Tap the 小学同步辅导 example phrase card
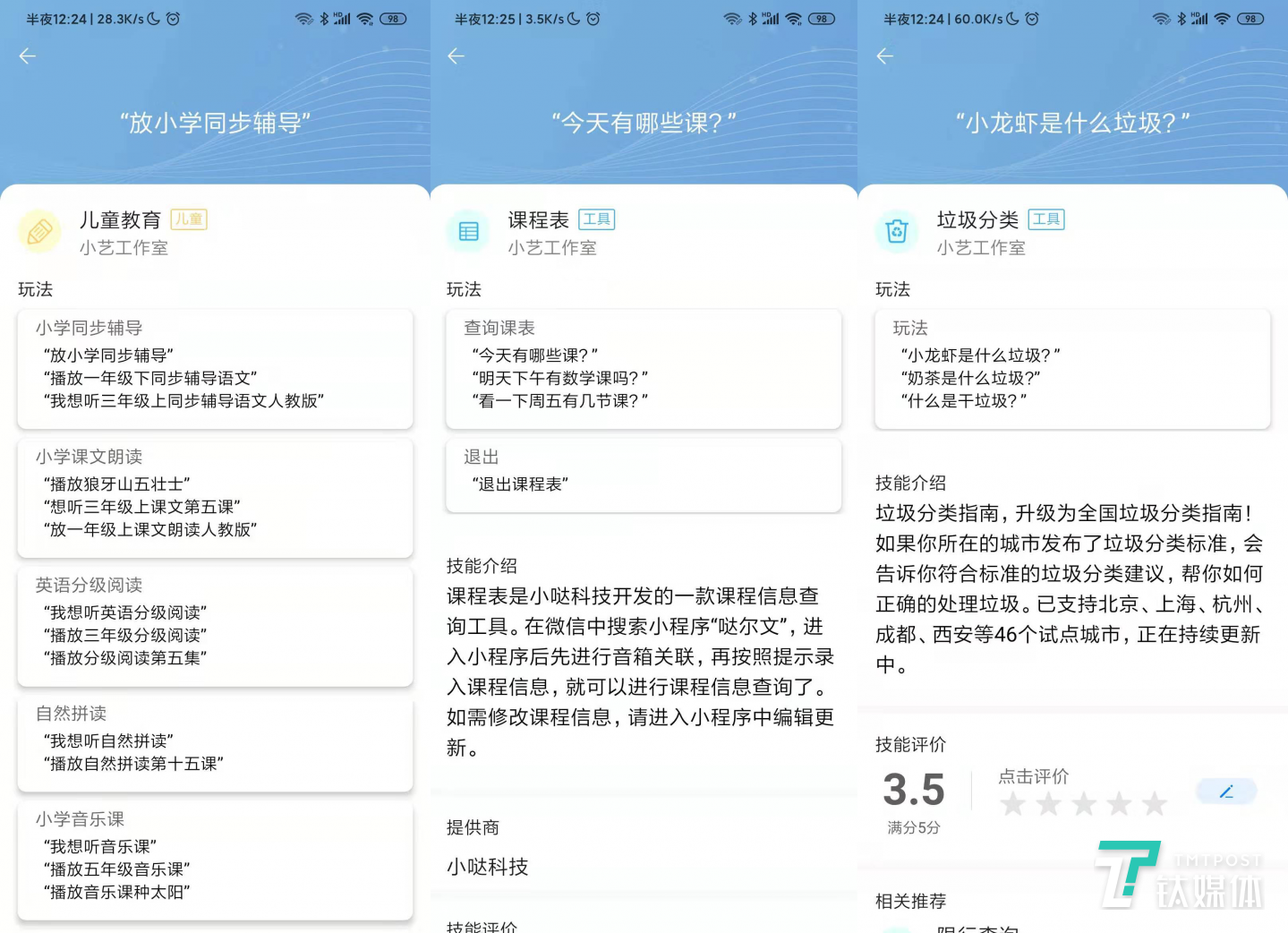This screenshot has width=1288, height=933. [x=215, y=369]
